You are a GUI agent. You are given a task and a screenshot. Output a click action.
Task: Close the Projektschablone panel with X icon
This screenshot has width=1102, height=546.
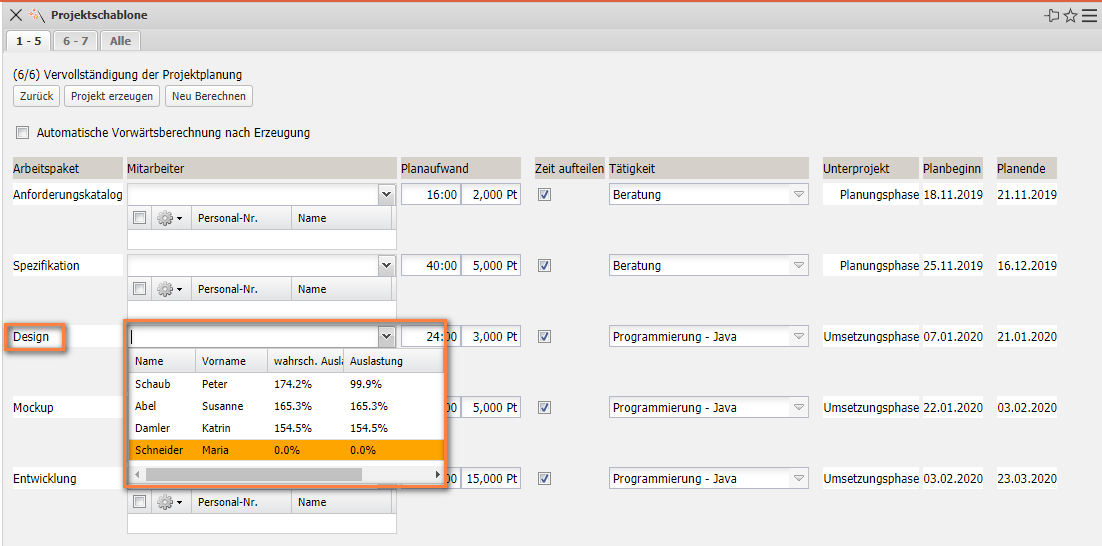point(15,15)
